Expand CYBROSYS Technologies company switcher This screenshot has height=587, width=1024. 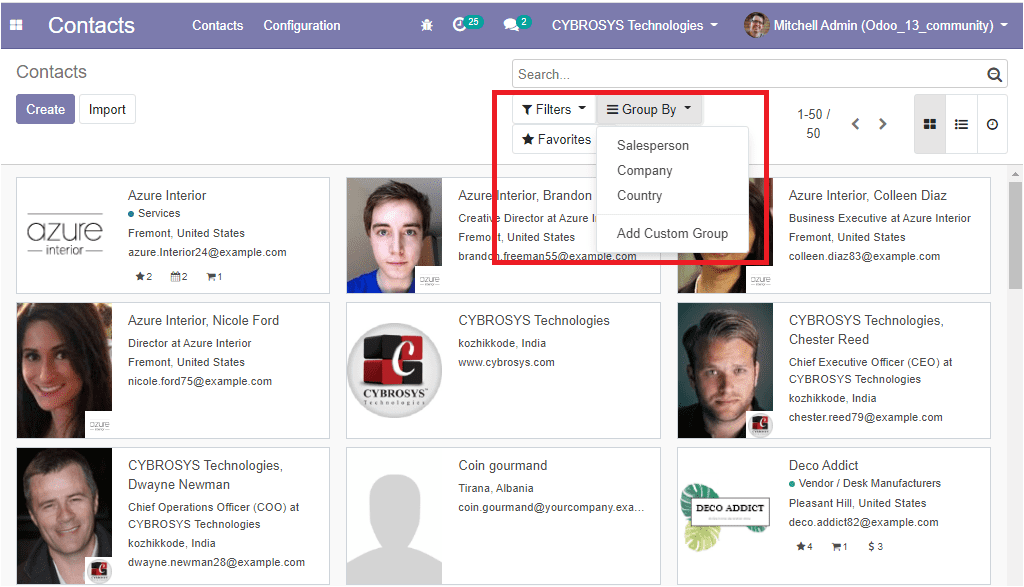[x=634, y=25]
